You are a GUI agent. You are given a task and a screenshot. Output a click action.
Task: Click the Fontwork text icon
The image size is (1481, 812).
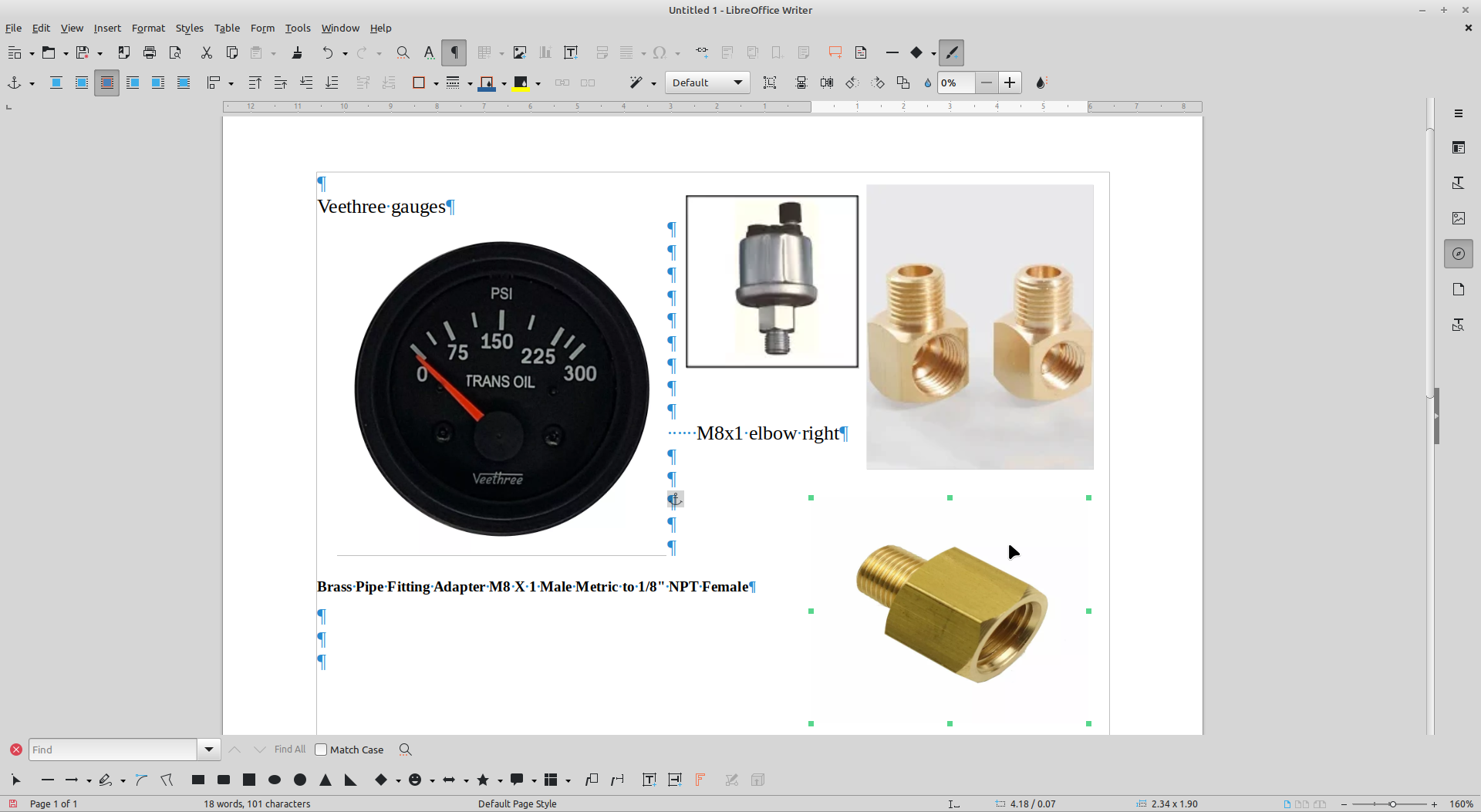tap(700, 780)
